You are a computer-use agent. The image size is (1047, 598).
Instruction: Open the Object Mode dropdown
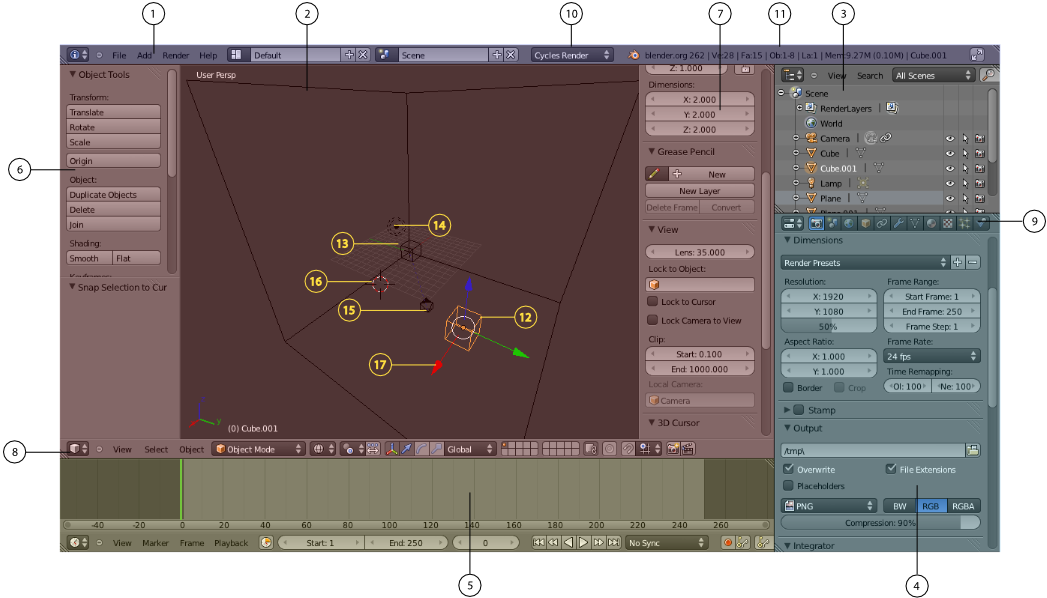[x=258, y=449]
